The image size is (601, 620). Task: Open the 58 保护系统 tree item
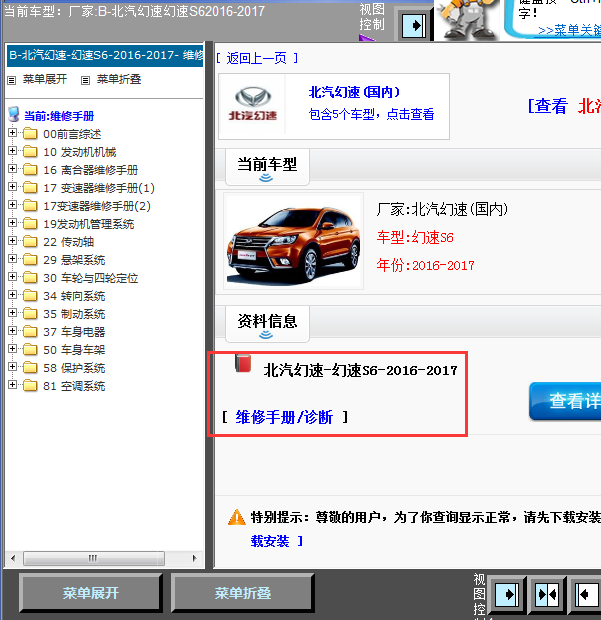(x=74, y=368)
